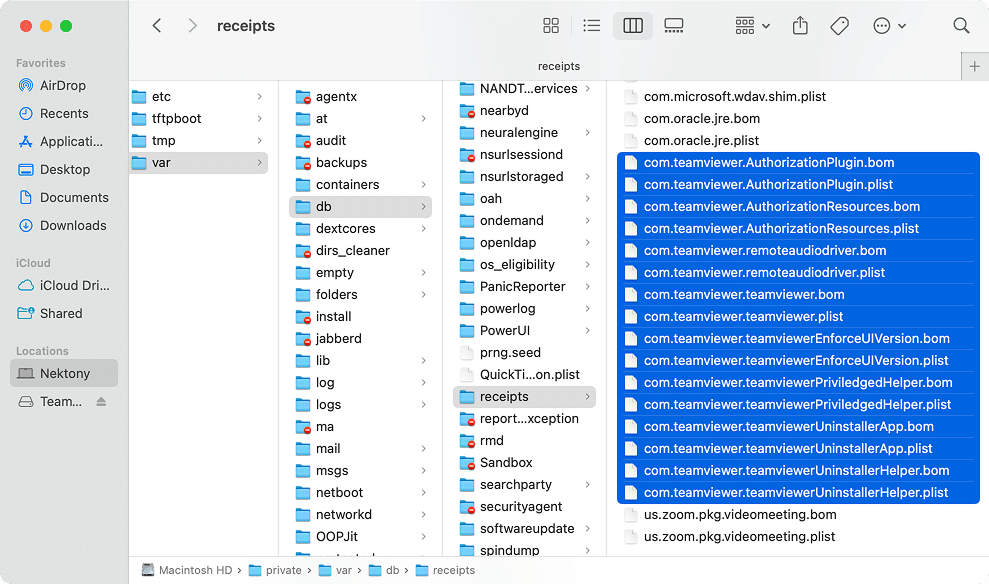The image size is (989, 584).
Task: Open AirDrop in the sidebar
Action: tap(63, 85)
